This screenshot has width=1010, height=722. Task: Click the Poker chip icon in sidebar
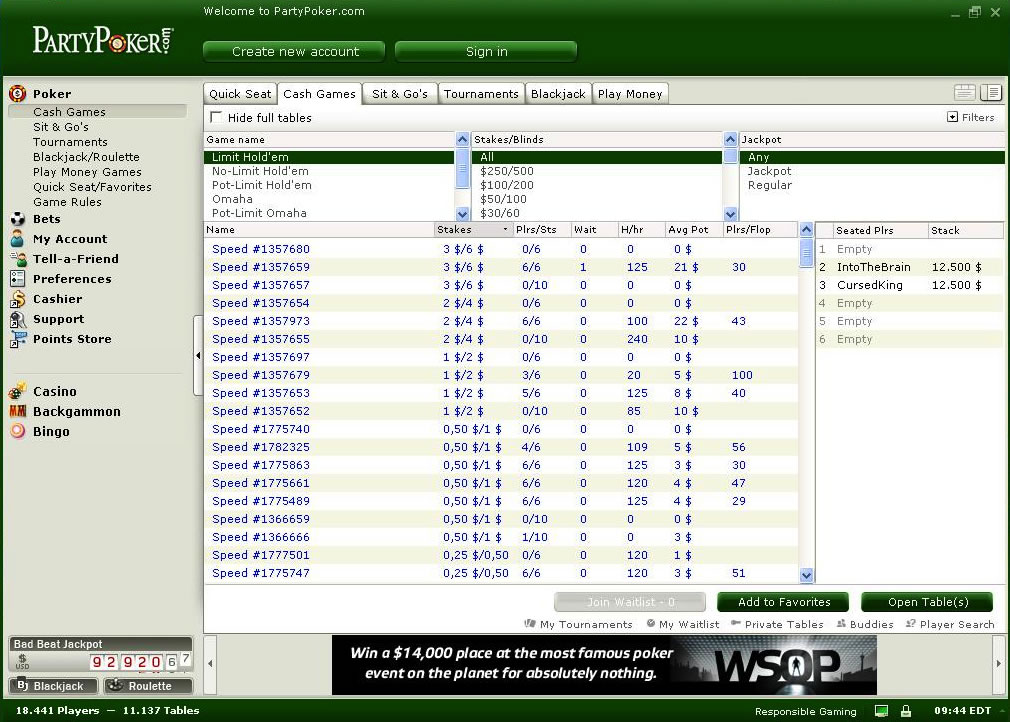coord(17,93)
